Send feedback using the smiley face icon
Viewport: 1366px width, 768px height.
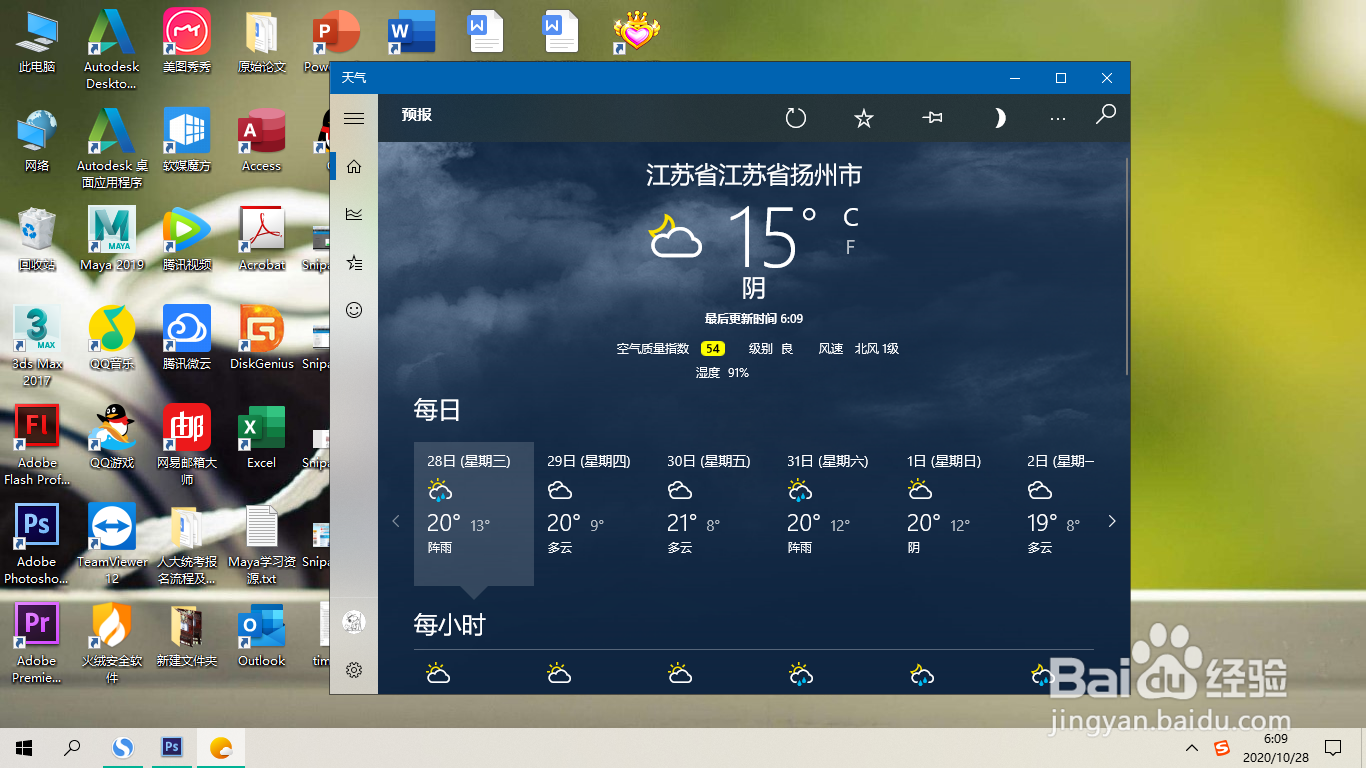click(x=353, y=310)
